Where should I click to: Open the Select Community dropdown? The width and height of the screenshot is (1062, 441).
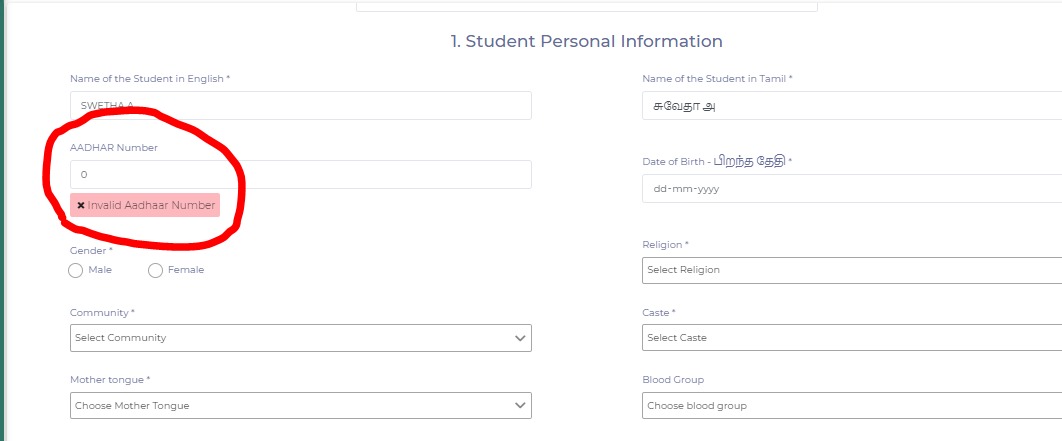(300, 338)
